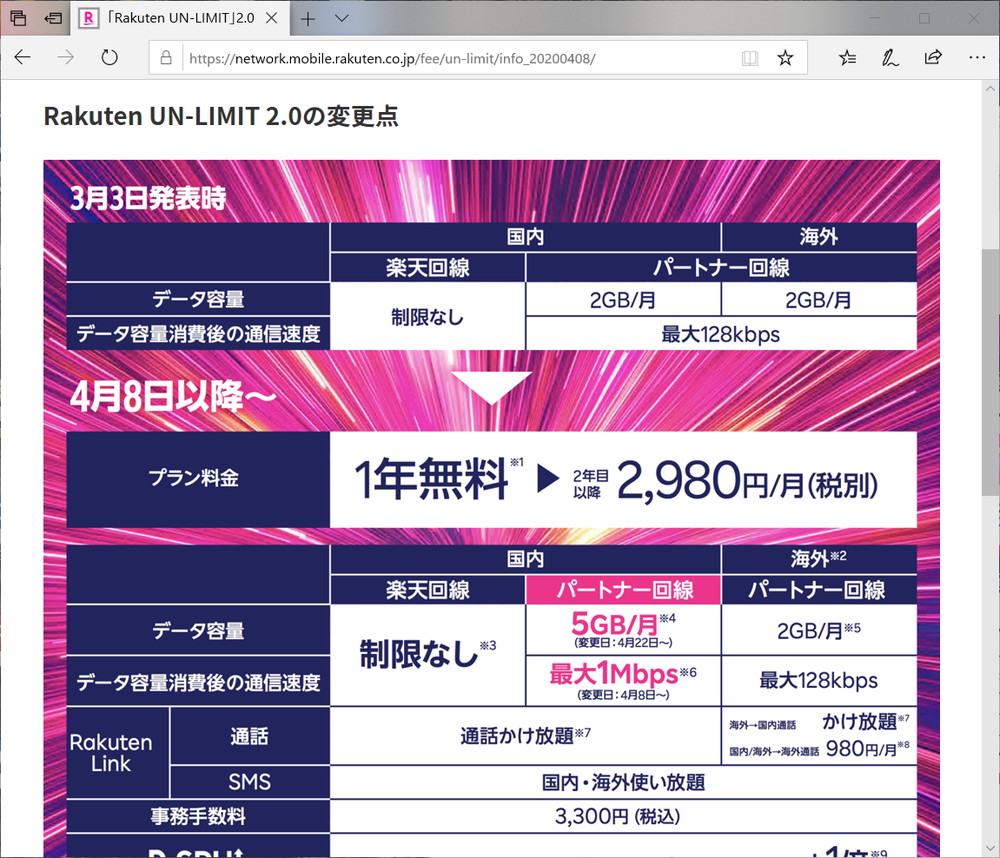Click the '通話' row header

249,736
